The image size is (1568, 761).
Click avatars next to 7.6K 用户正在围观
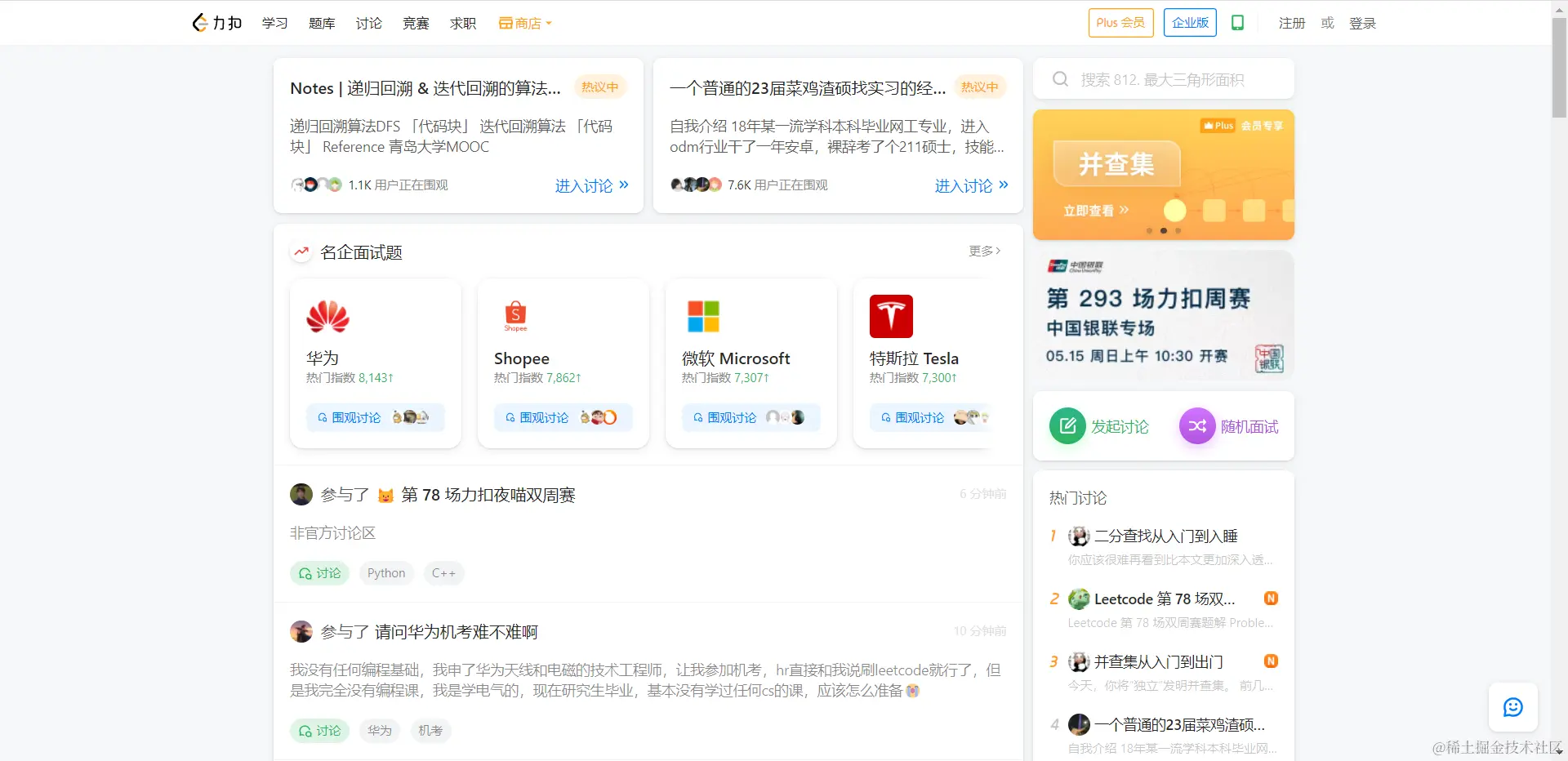[x=696, y=185]
